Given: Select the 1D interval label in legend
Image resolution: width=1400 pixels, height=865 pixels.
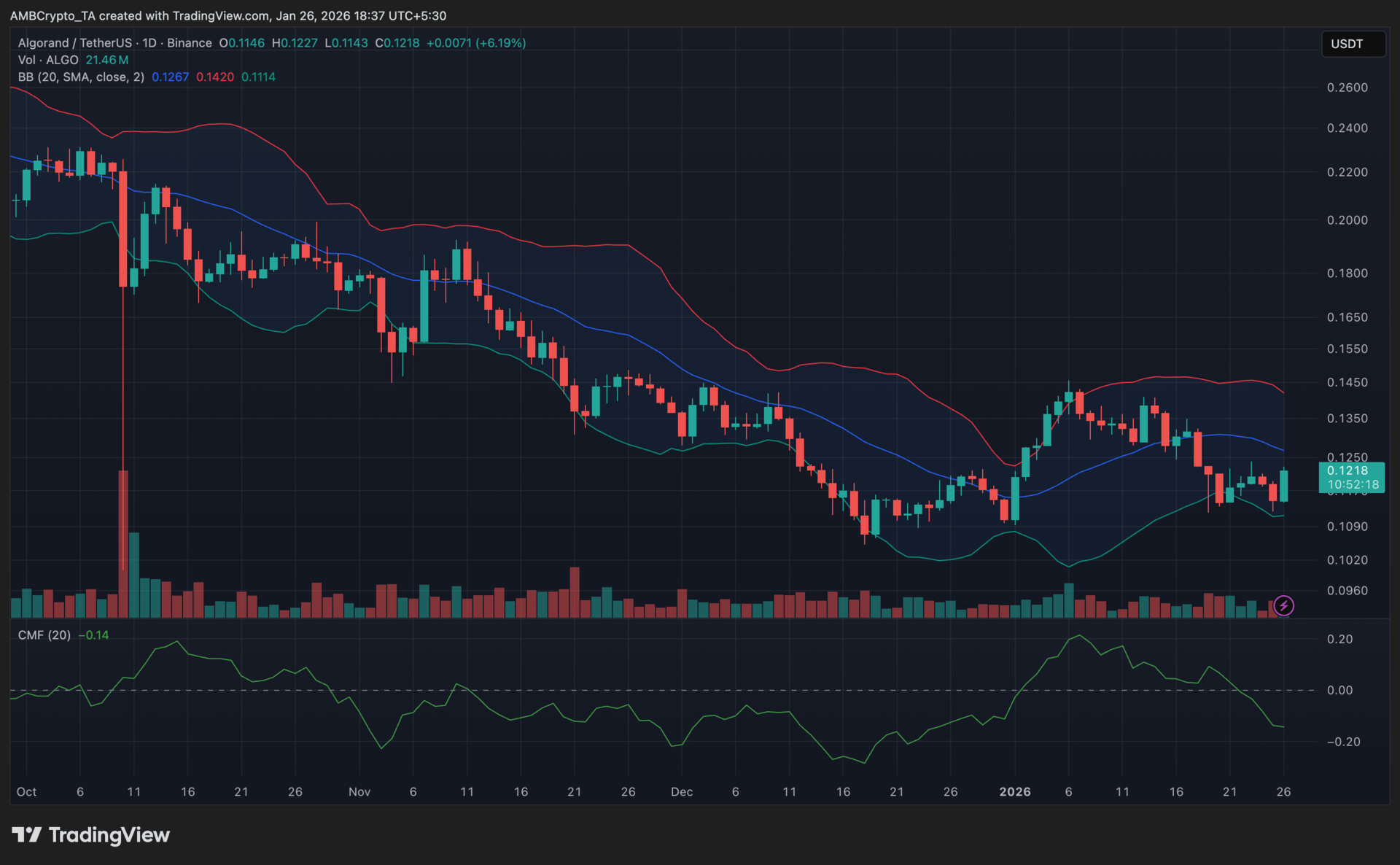Looking at the screenshot, I should 149,43.
